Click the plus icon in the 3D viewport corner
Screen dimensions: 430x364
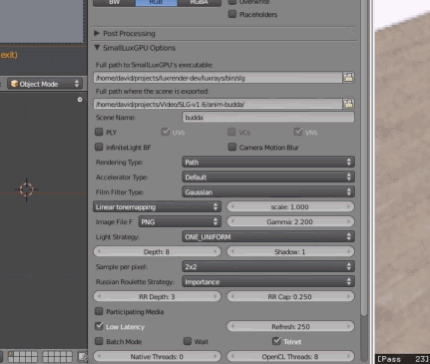coord(80,99)
